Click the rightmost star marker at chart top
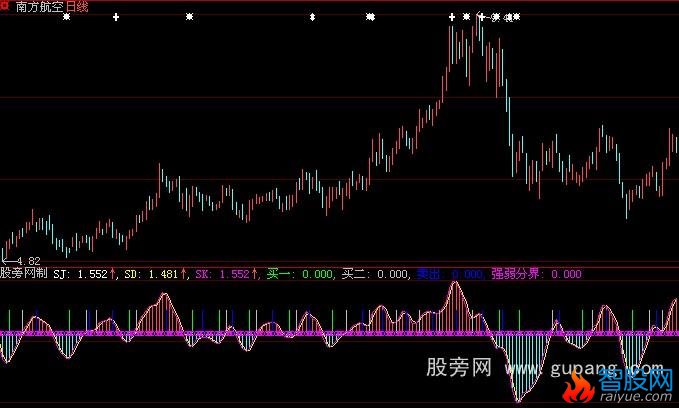The image size is (679, 408). (516, 17)
